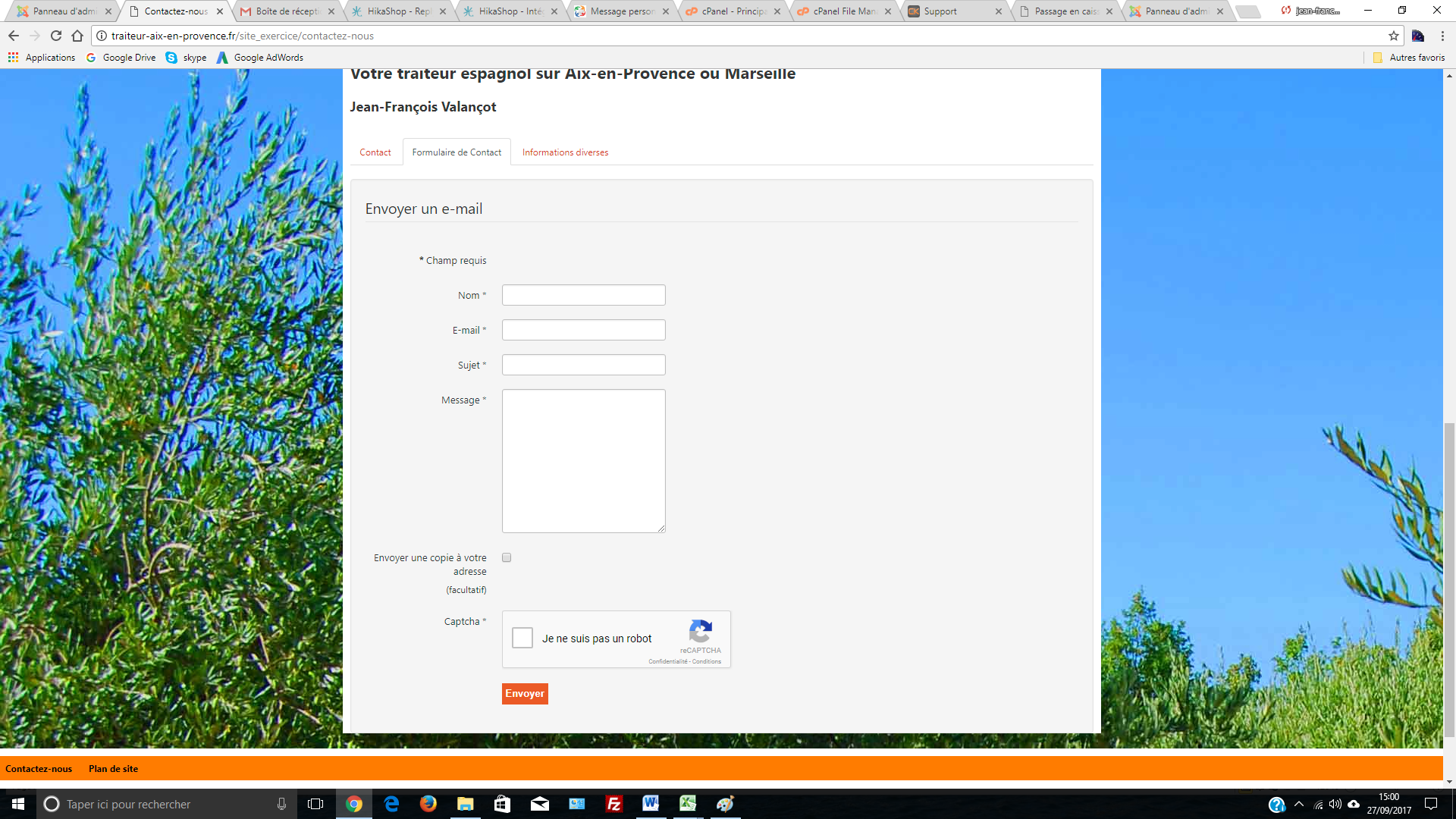Follow the Plan de site footer link

(113, 768)
